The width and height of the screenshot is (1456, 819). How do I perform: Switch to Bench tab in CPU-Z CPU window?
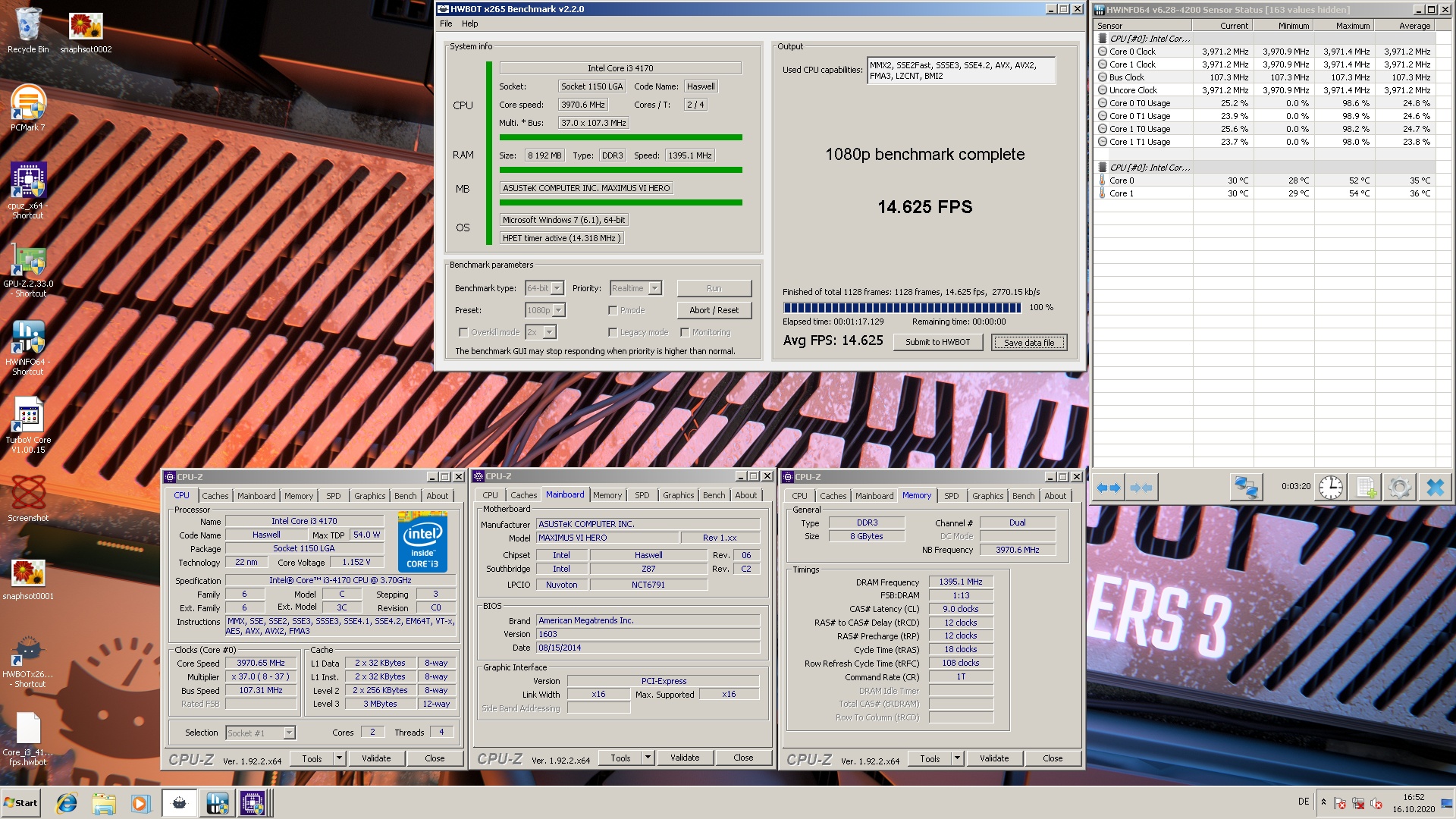(x=405, y=496)
